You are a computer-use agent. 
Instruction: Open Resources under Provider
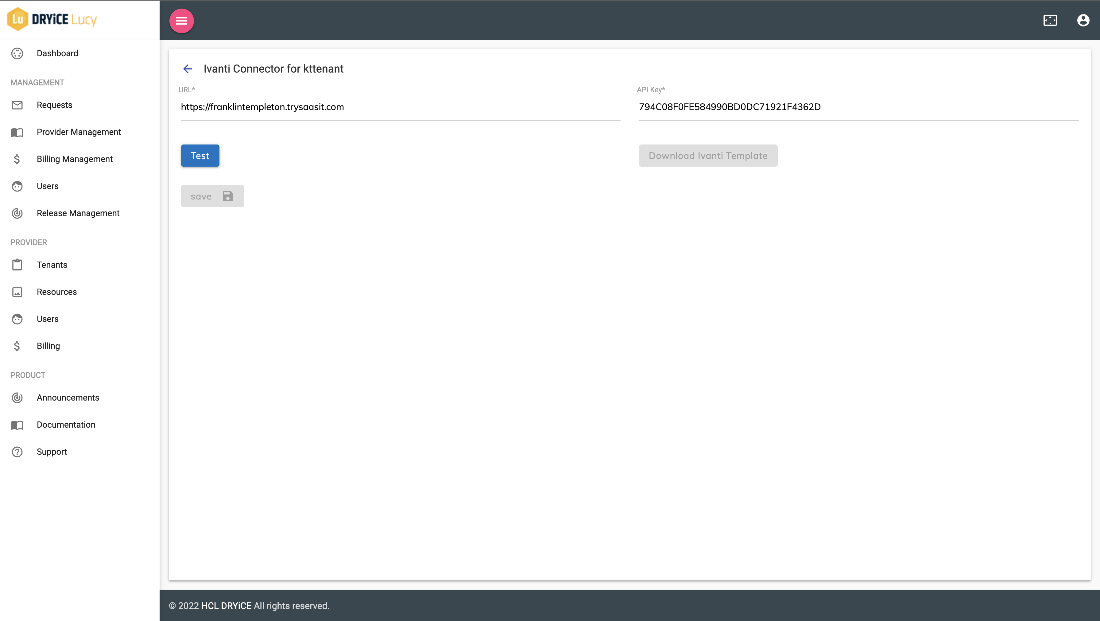point(57,292)
